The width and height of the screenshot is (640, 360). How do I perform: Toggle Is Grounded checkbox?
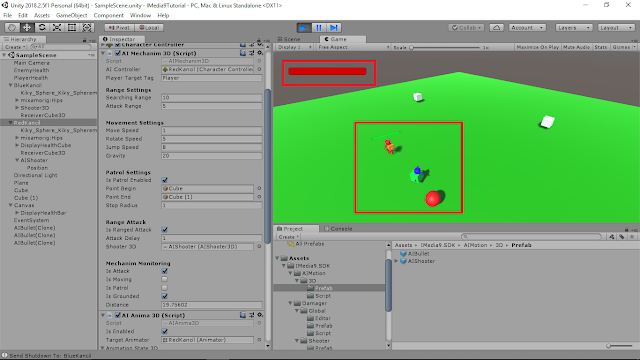pyautogui.click(x=164, y=296)
